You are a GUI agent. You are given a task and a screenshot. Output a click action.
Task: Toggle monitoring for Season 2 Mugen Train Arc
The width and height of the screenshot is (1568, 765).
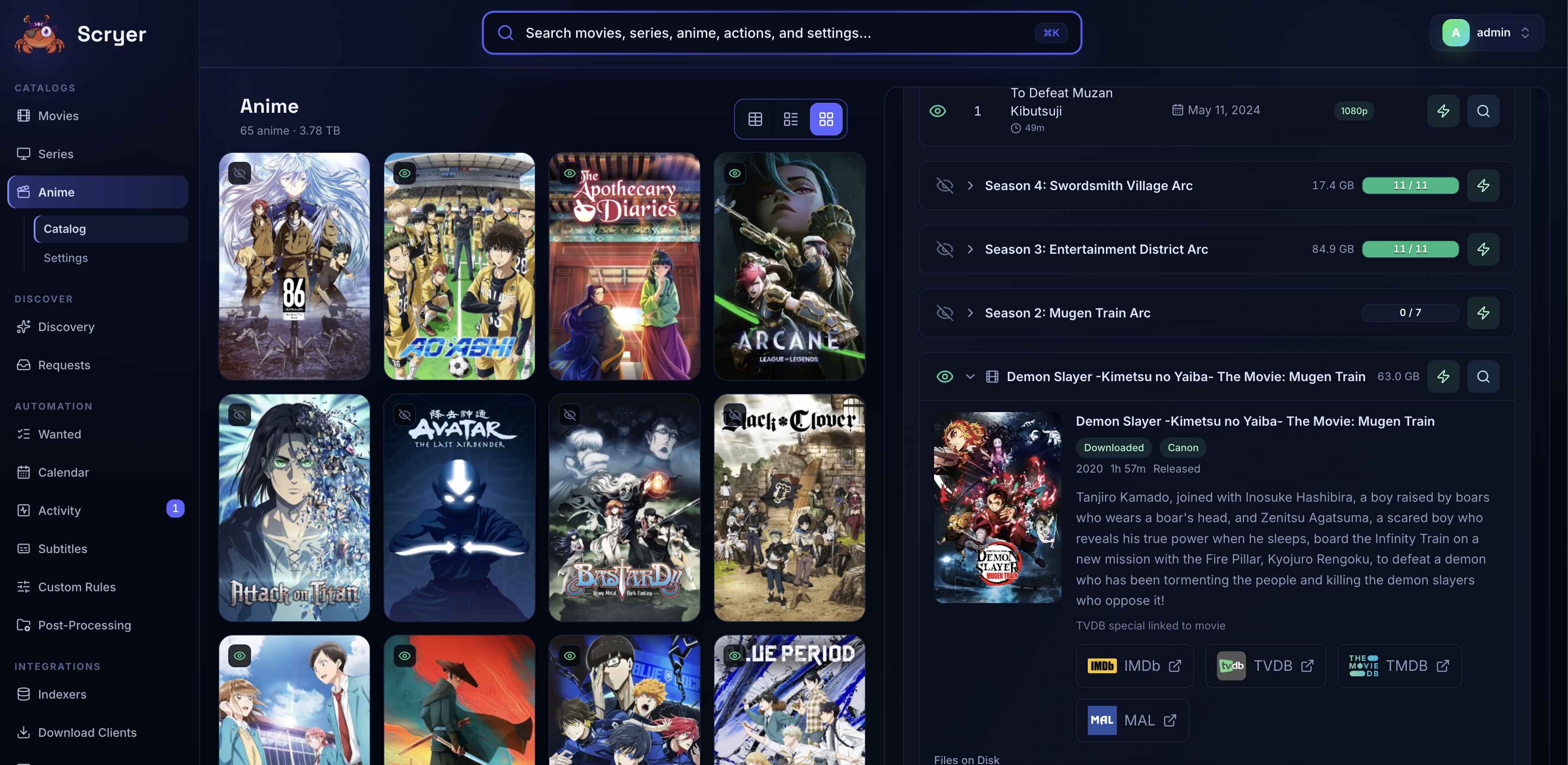pos(944,313)
